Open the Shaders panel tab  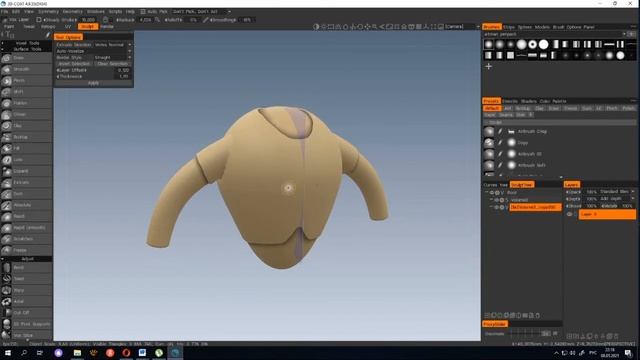coord(529,101)
